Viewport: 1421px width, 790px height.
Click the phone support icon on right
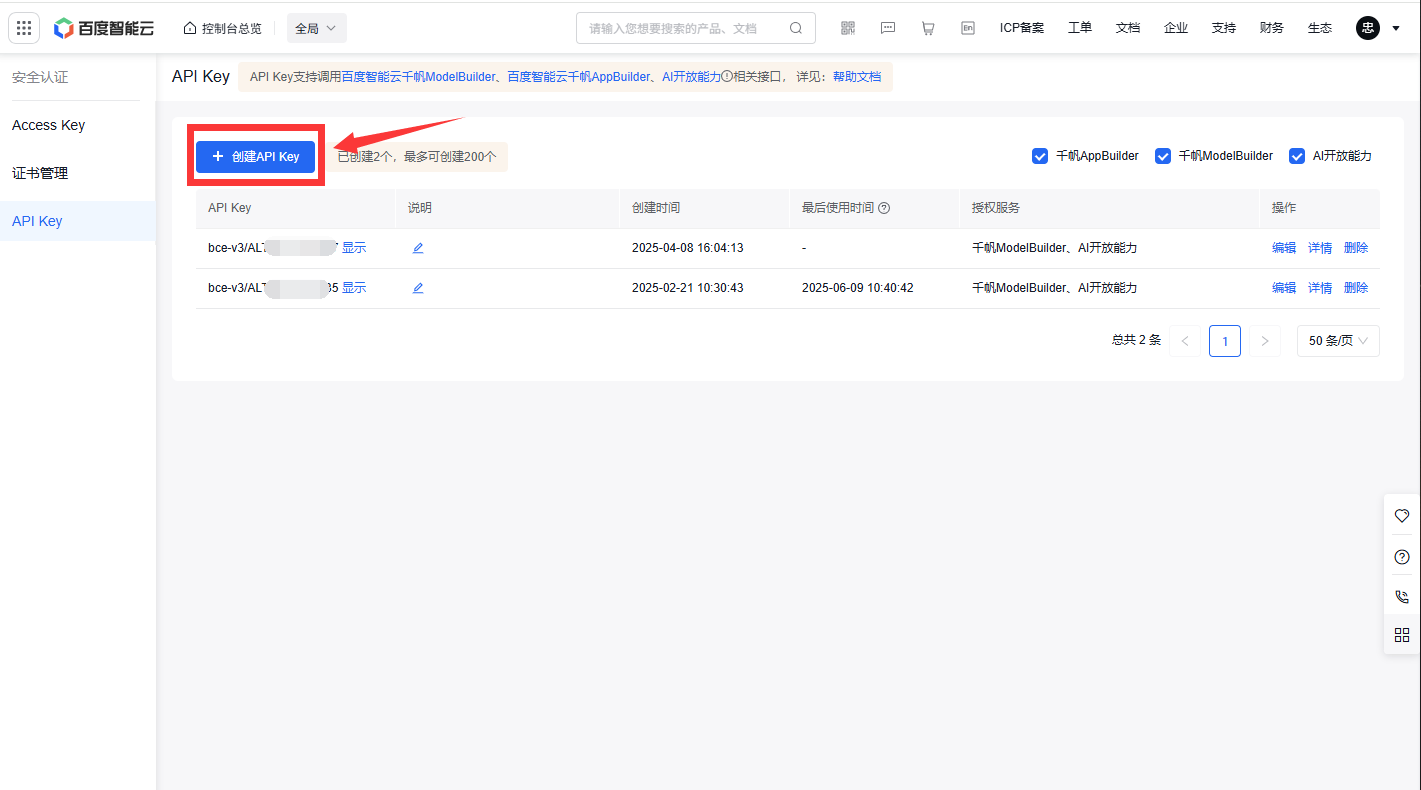1402,597
